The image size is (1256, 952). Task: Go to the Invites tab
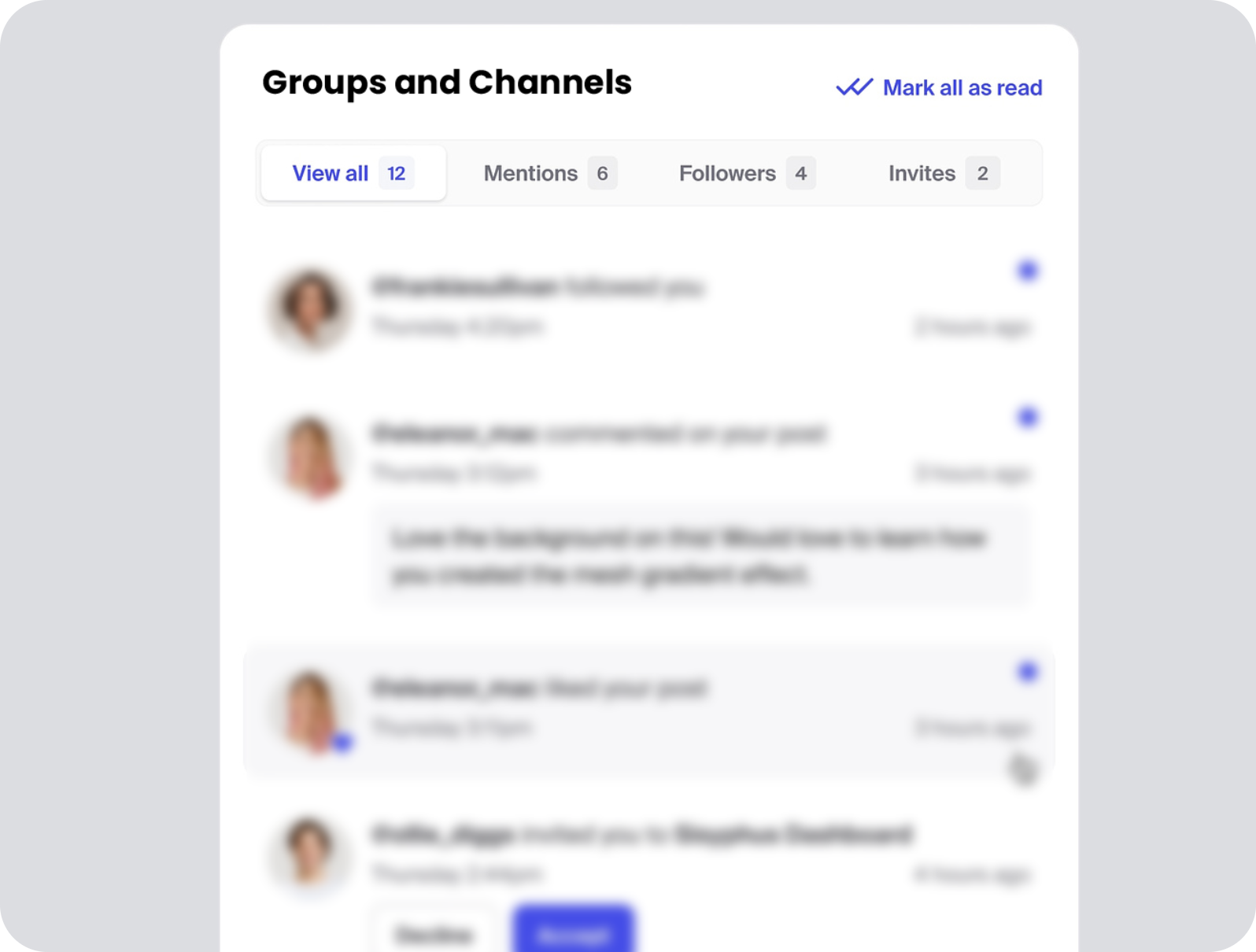(922, 173)
